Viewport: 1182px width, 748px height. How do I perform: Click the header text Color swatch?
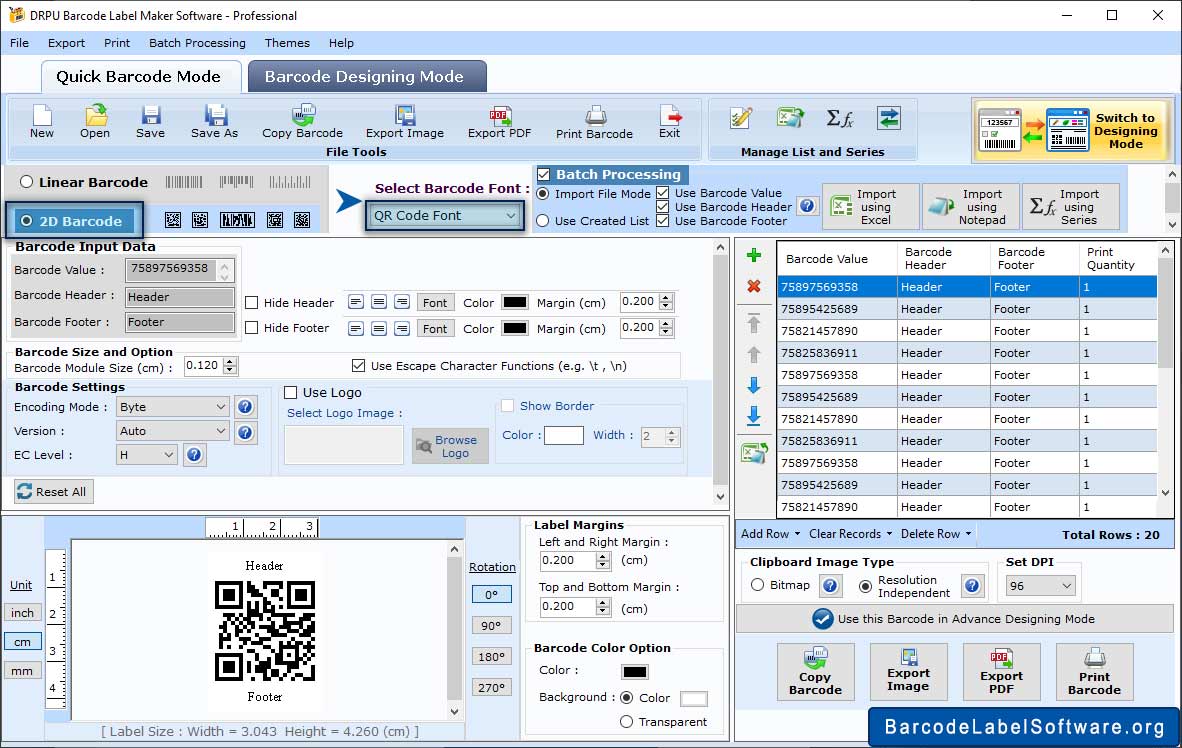(x=515, y=302)
